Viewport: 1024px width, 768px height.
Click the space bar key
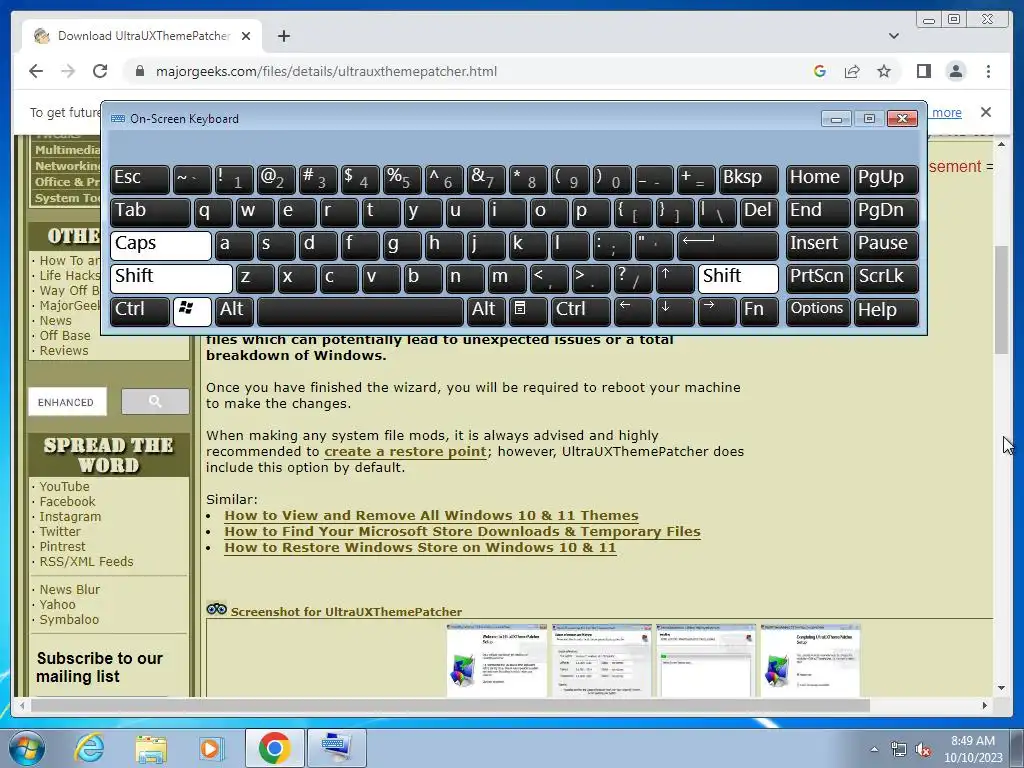pos(360,311)
